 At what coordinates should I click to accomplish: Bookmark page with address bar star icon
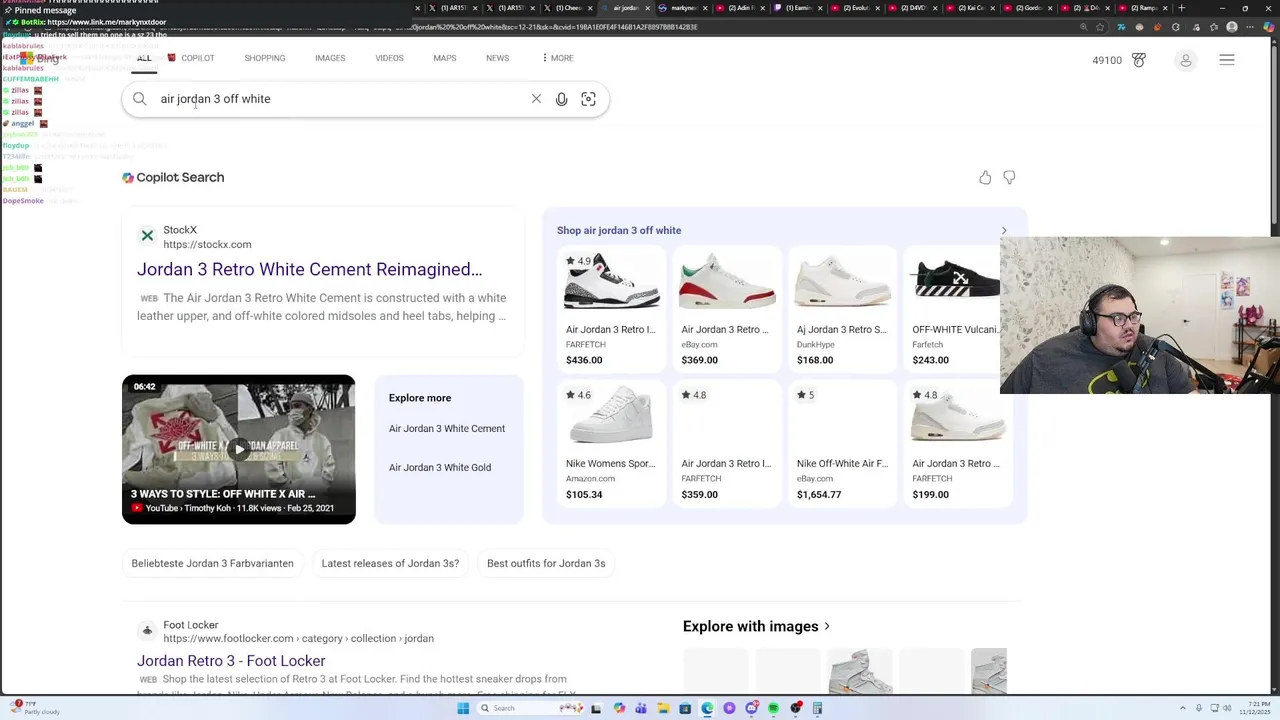(x=1101, y=27)
